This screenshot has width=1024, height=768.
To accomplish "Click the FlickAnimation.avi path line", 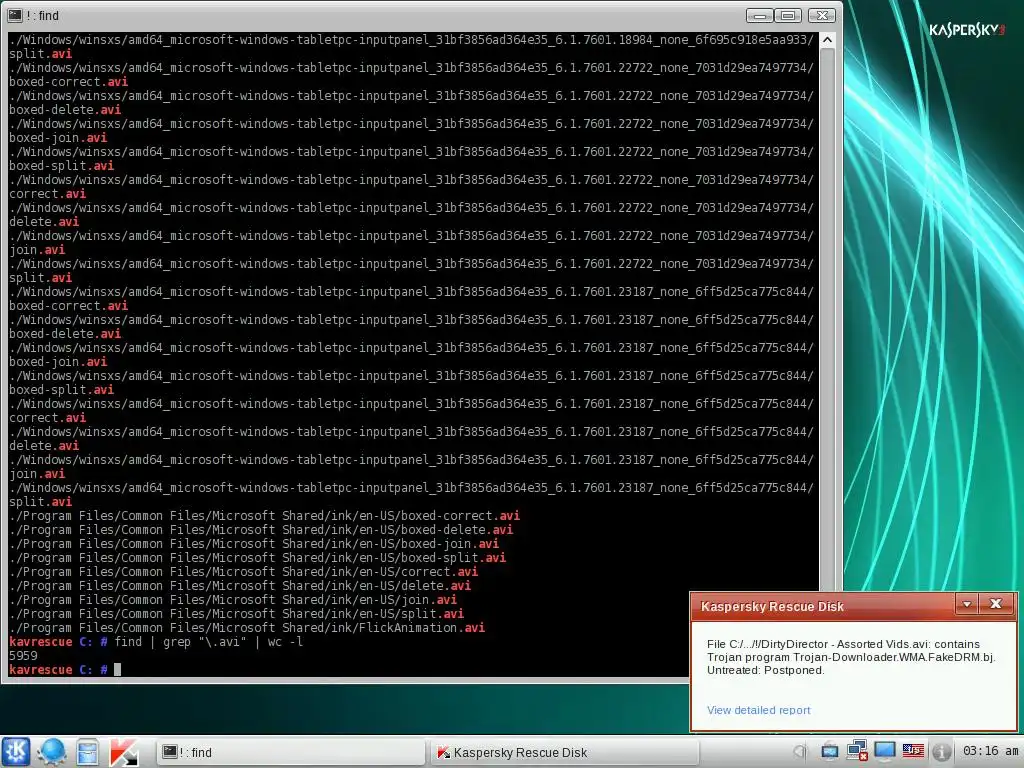I will coord(247,628).
